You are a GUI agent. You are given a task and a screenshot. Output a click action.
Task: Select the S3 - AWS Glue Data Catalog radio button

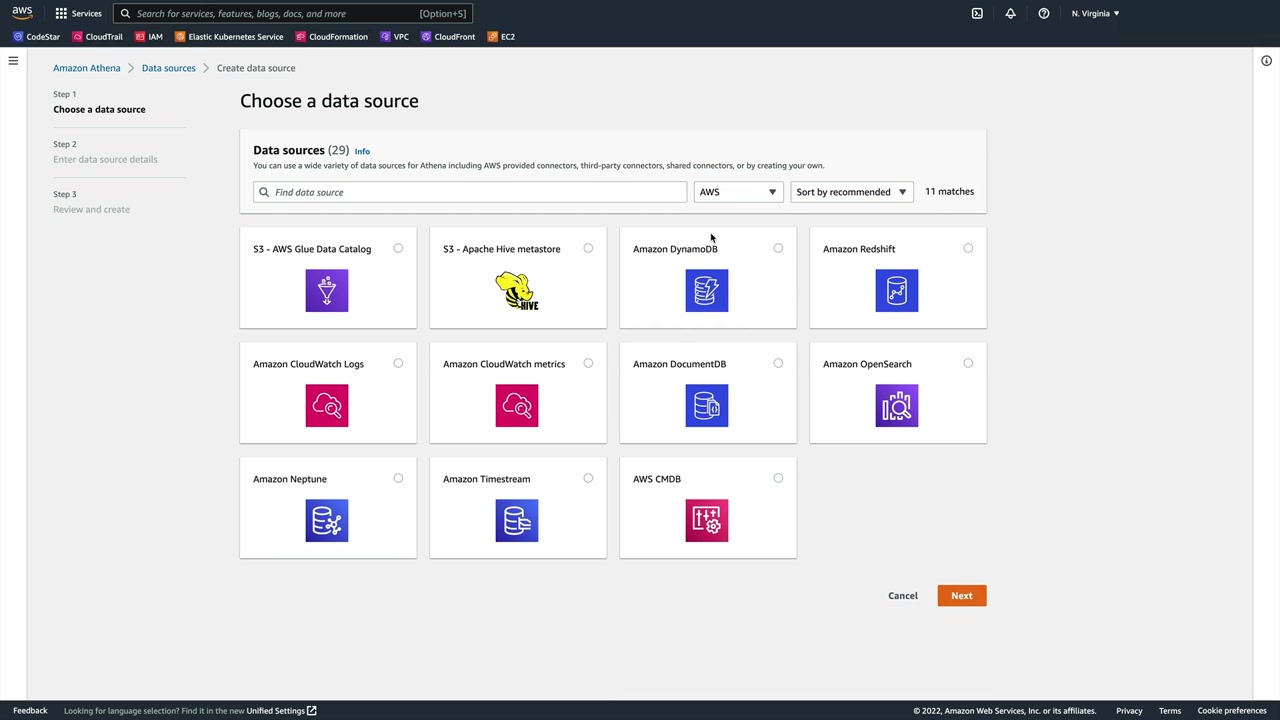[398, 248]
